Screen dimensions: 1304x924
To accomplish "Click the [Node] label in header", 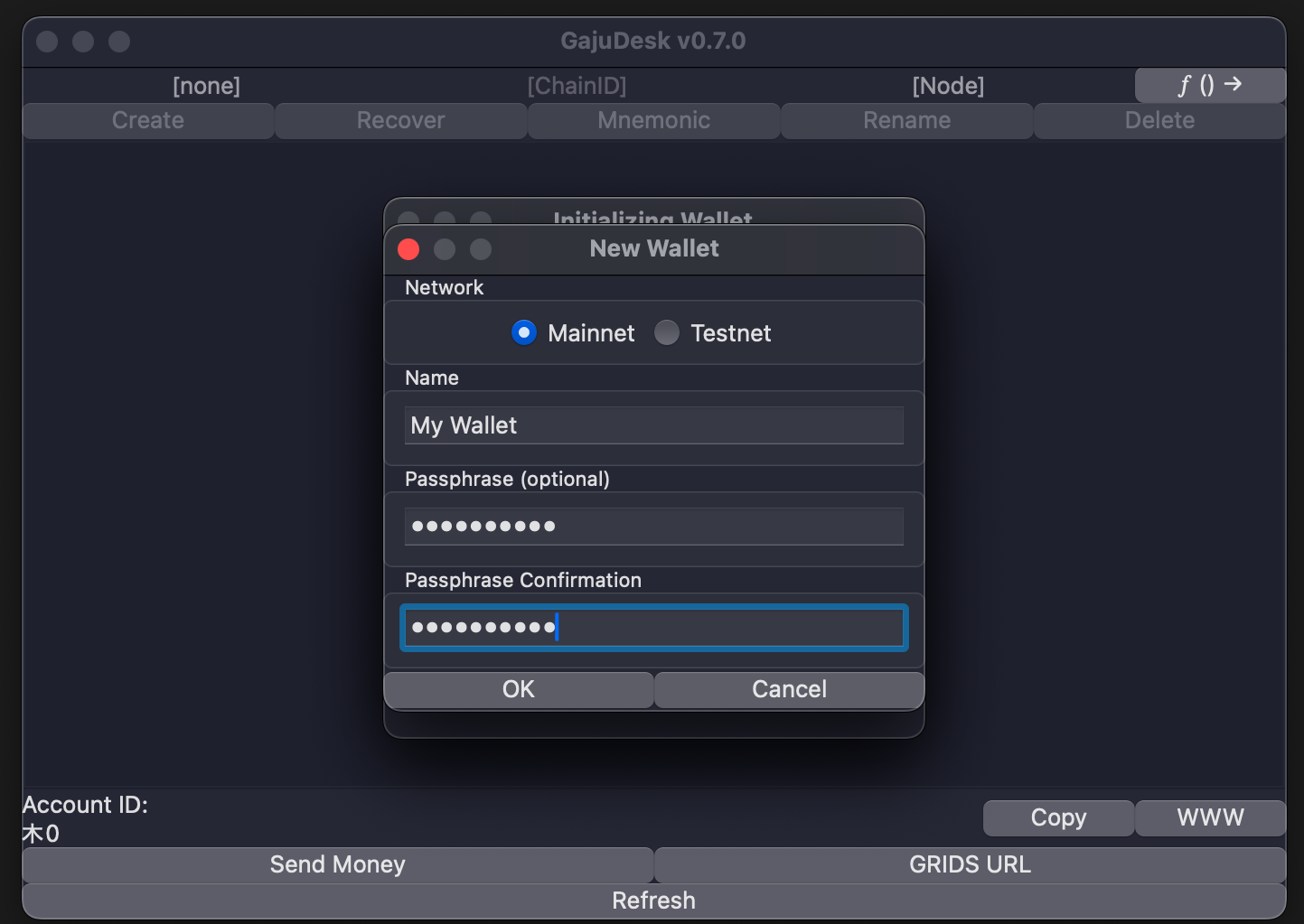I will pyautogui.click(x=948, y=86).
